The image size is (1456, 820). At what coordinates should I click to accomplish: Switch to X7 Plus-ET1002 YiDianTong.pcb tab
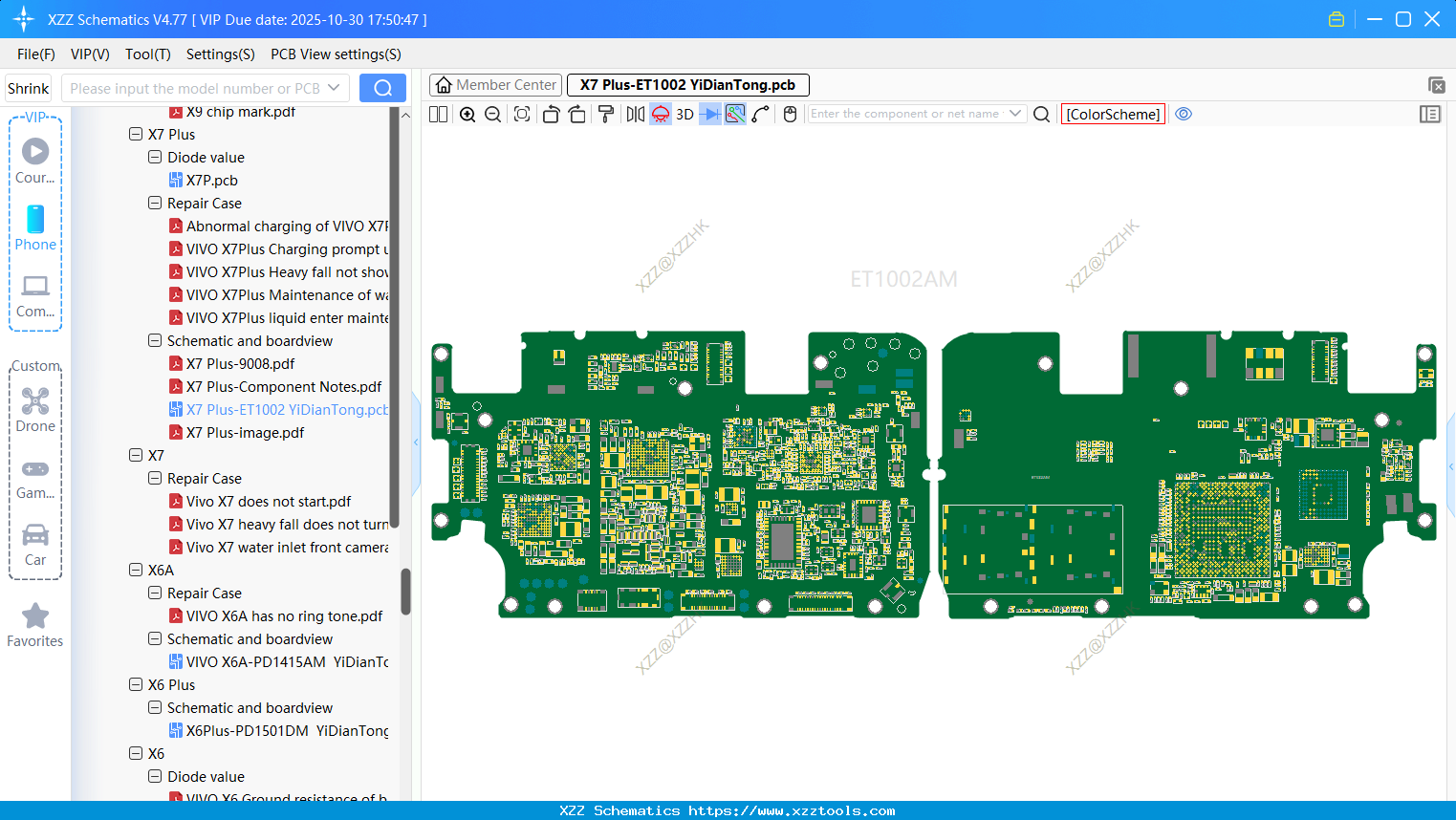[688, 85]
